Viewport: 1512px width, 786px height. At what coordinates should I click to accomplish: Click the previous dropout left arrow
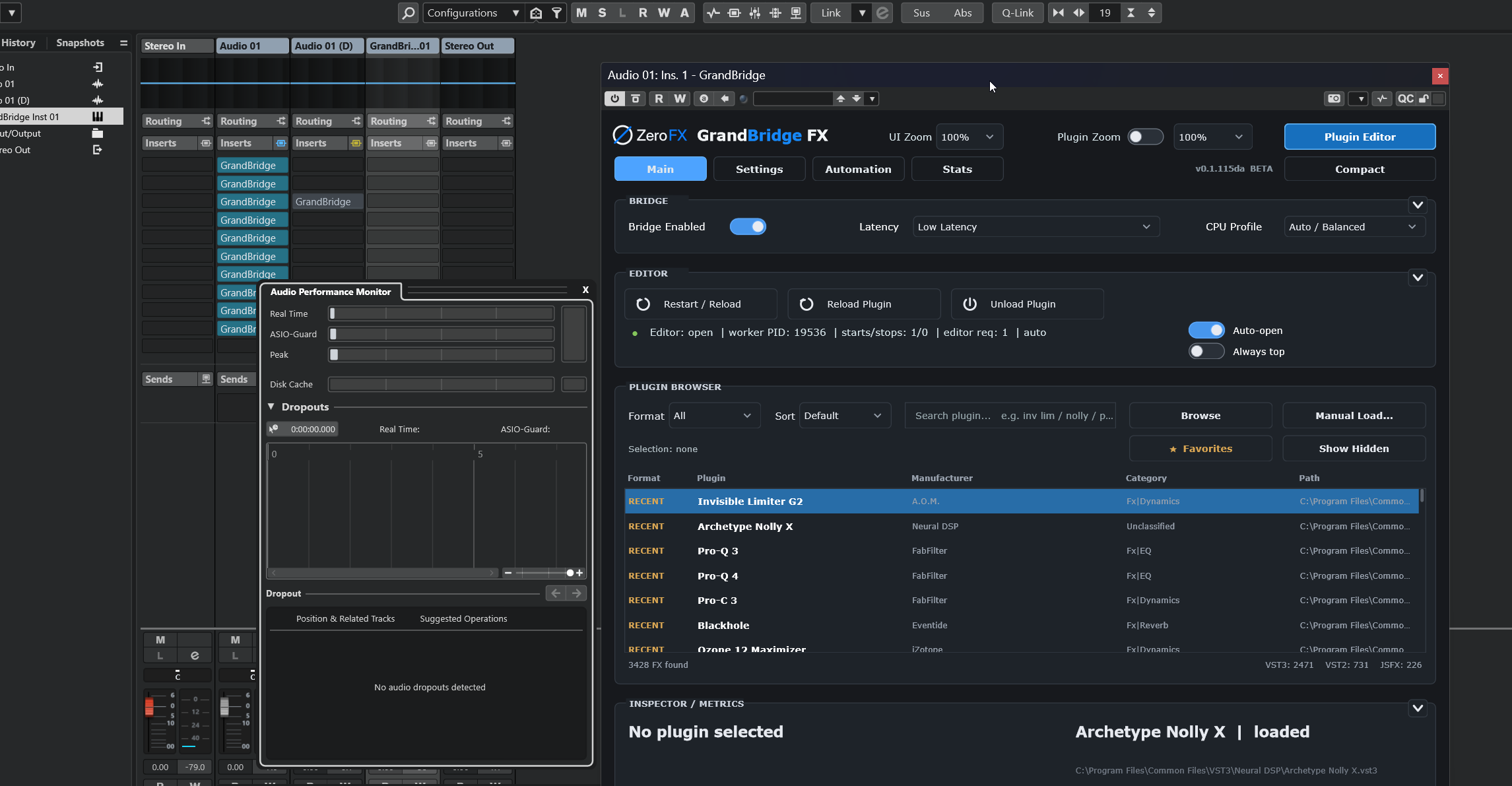coord(556,593)
